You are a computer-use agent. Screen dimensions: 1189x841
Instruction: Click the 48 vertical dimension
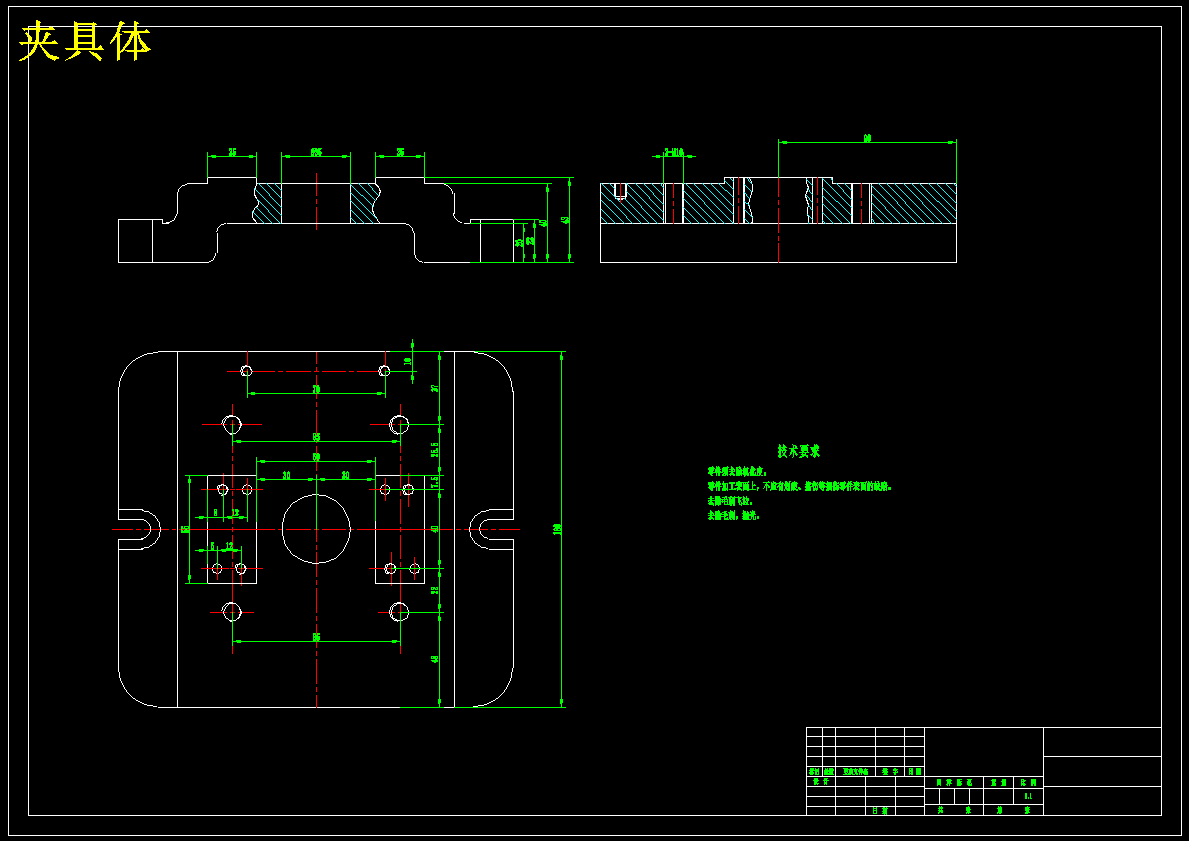435,659
